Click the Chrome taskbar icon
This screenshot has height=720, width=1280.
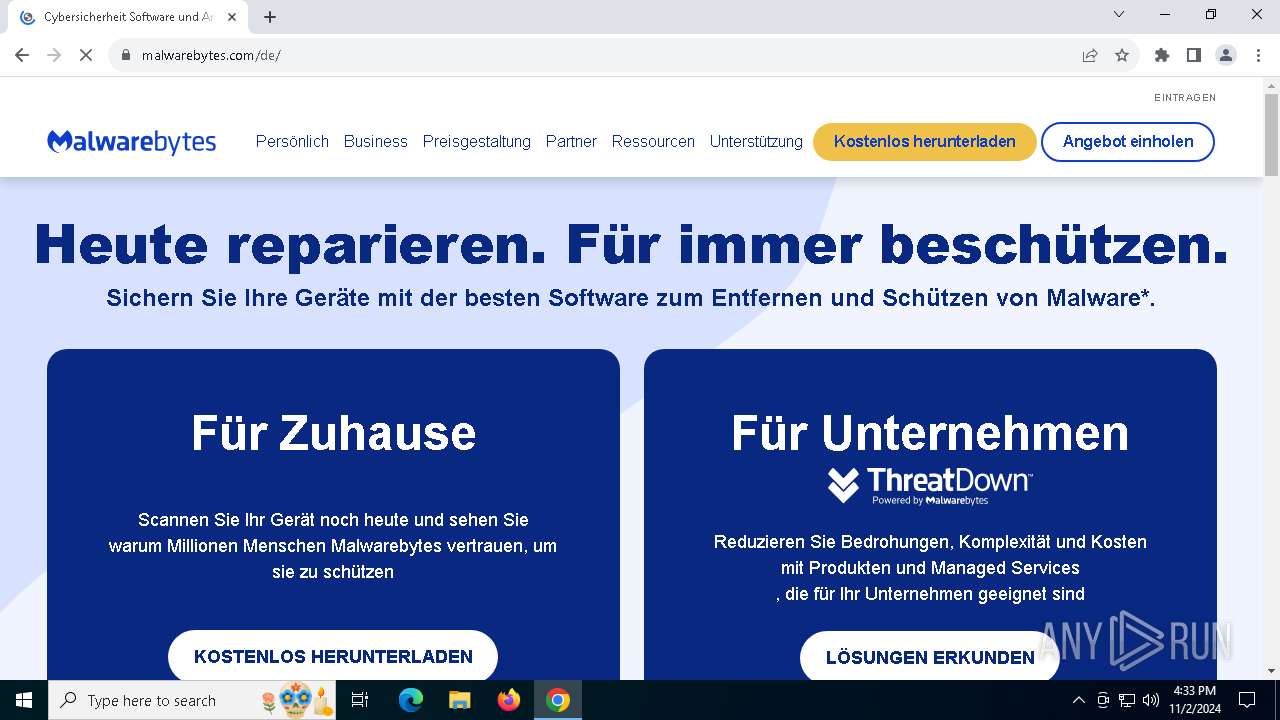pos(558,700)
